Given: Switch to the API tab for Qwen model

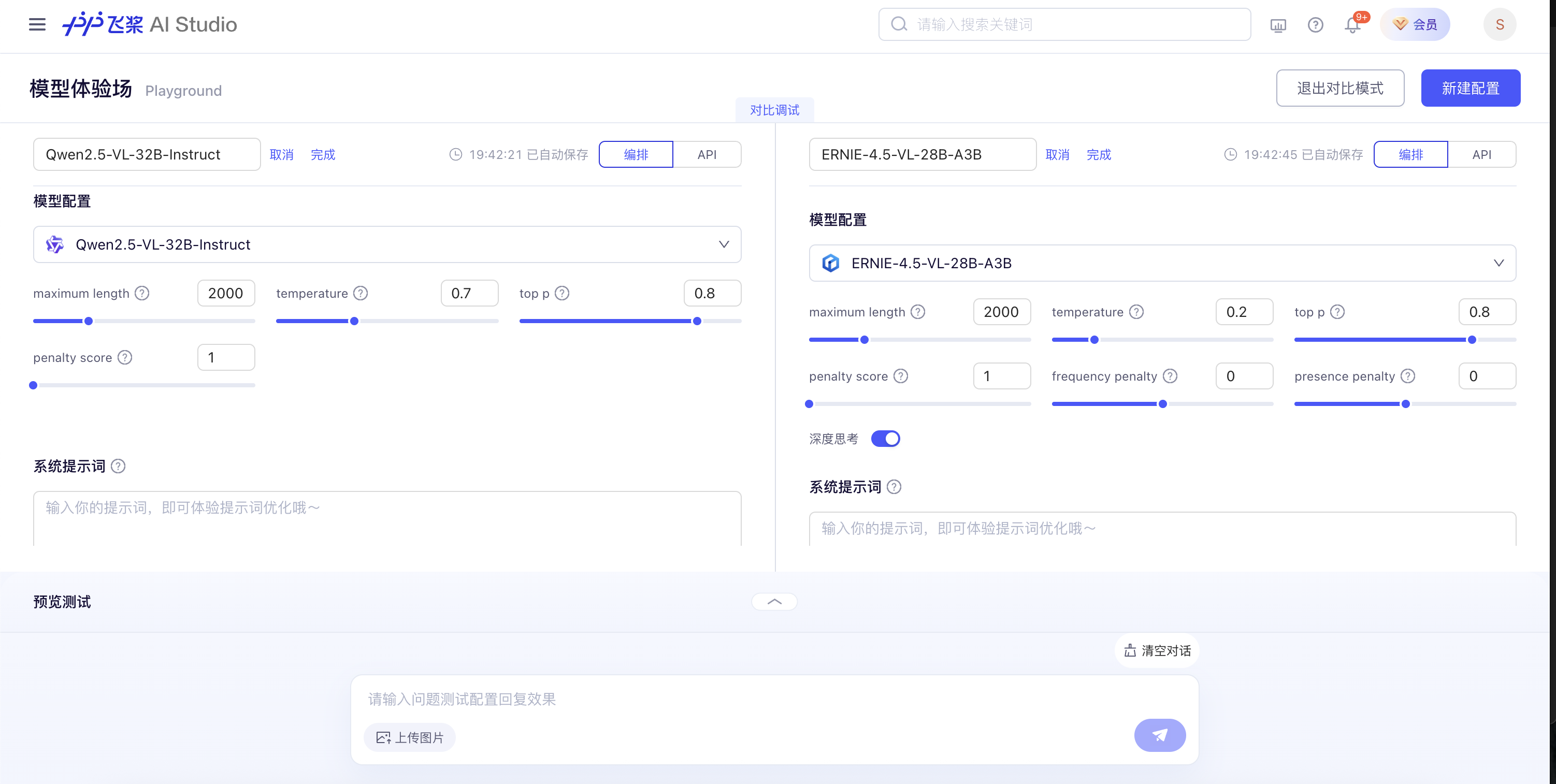Looking at the screenshot, I should [707, 154].
